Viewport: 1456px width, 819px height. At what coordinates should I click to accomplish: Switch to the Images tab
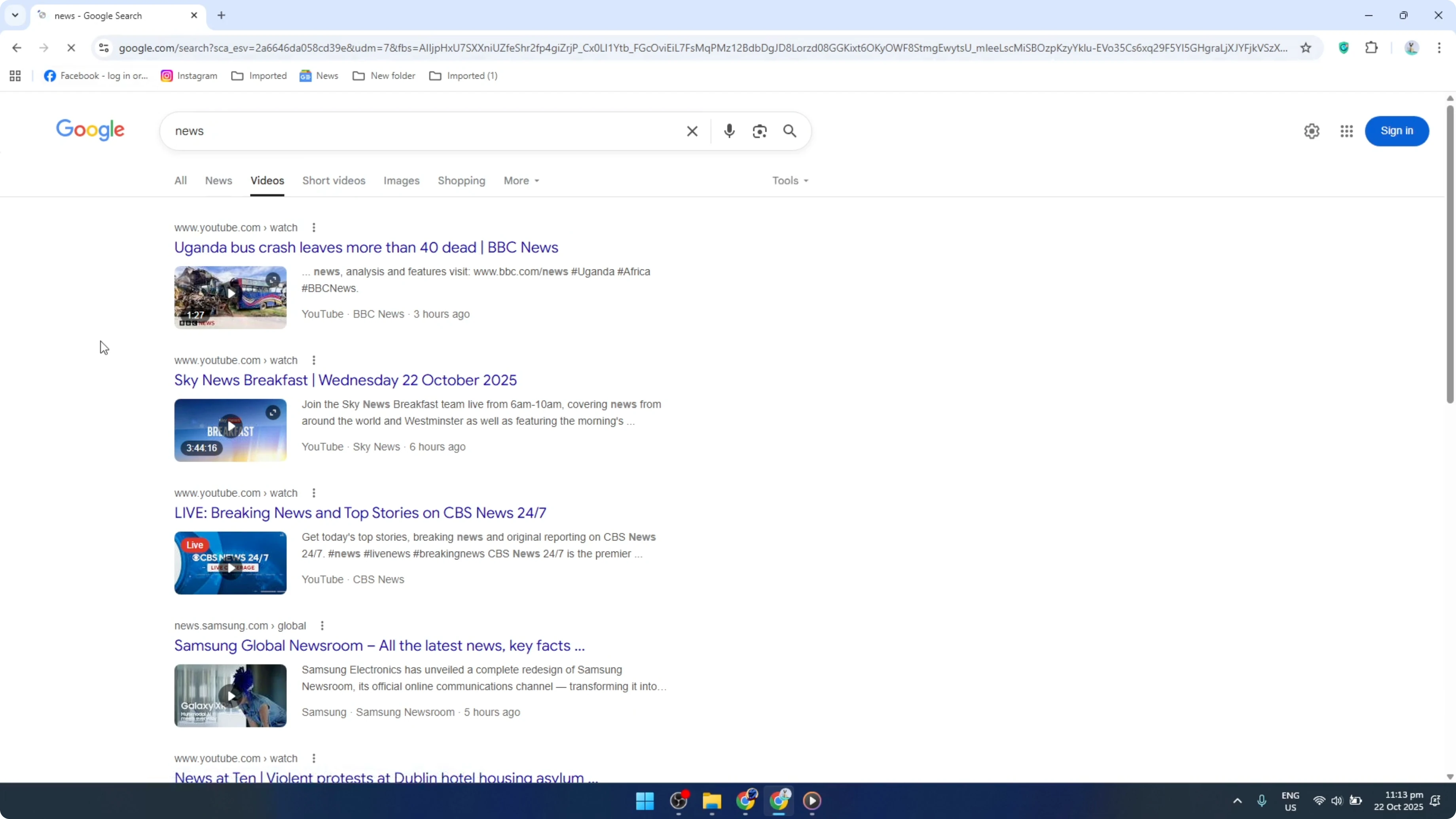click(402, 181)
